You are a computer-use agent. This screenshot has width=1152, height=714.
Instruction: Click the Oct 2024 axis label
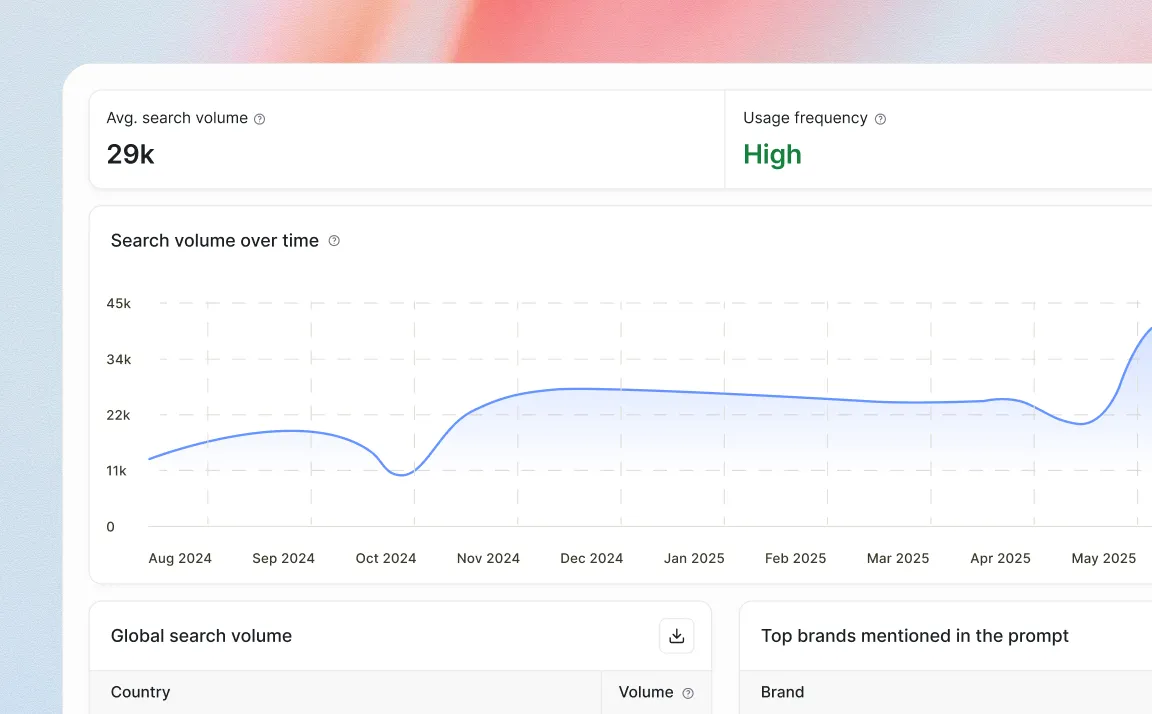[386, 558]
